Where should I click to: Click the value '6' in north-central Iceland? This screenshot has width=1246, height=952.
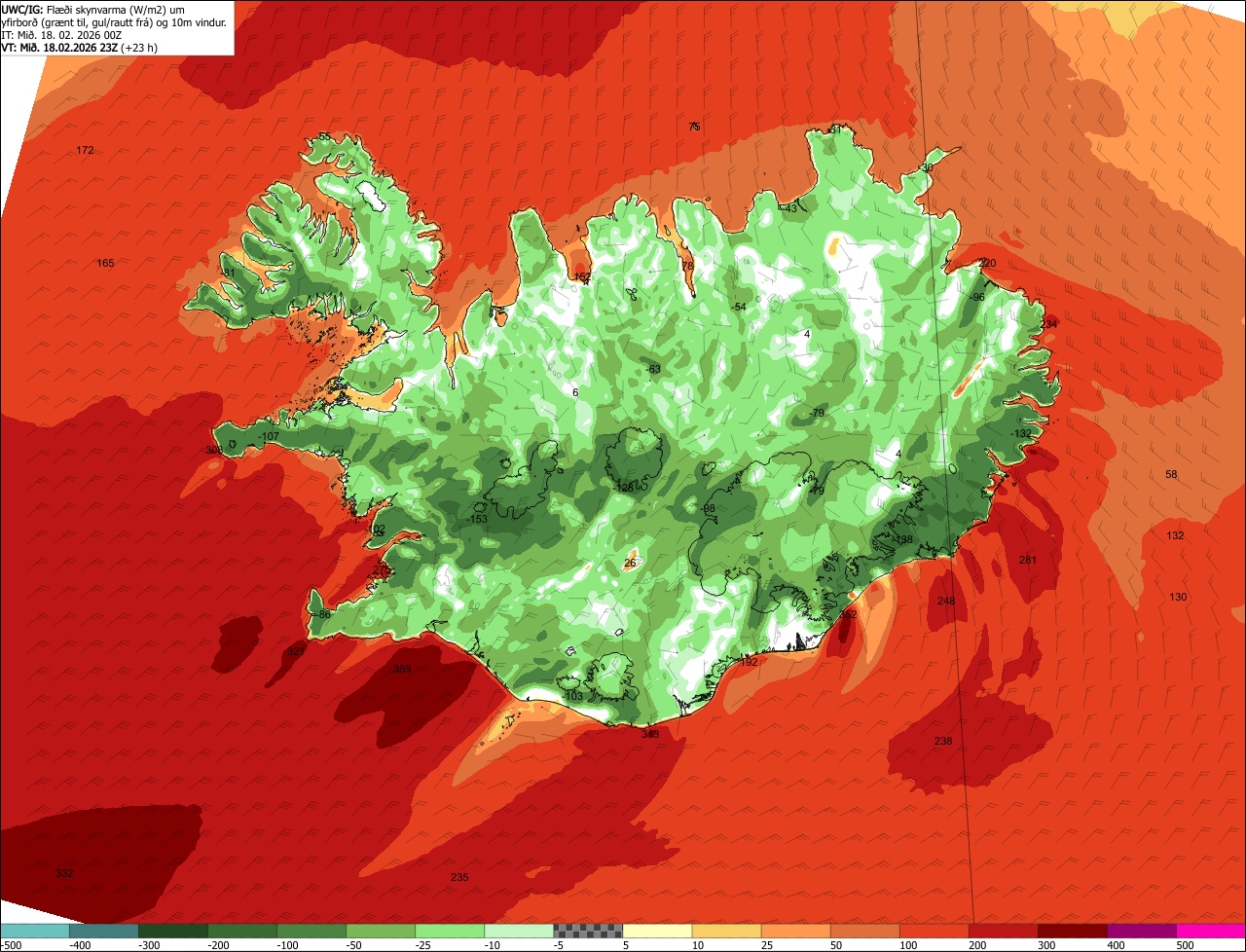coord(575,392)
